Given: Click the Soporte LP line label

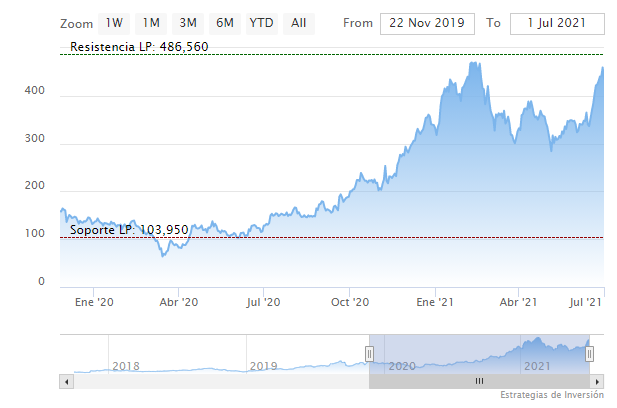Looking at the screenshot, I should (129, 230).
